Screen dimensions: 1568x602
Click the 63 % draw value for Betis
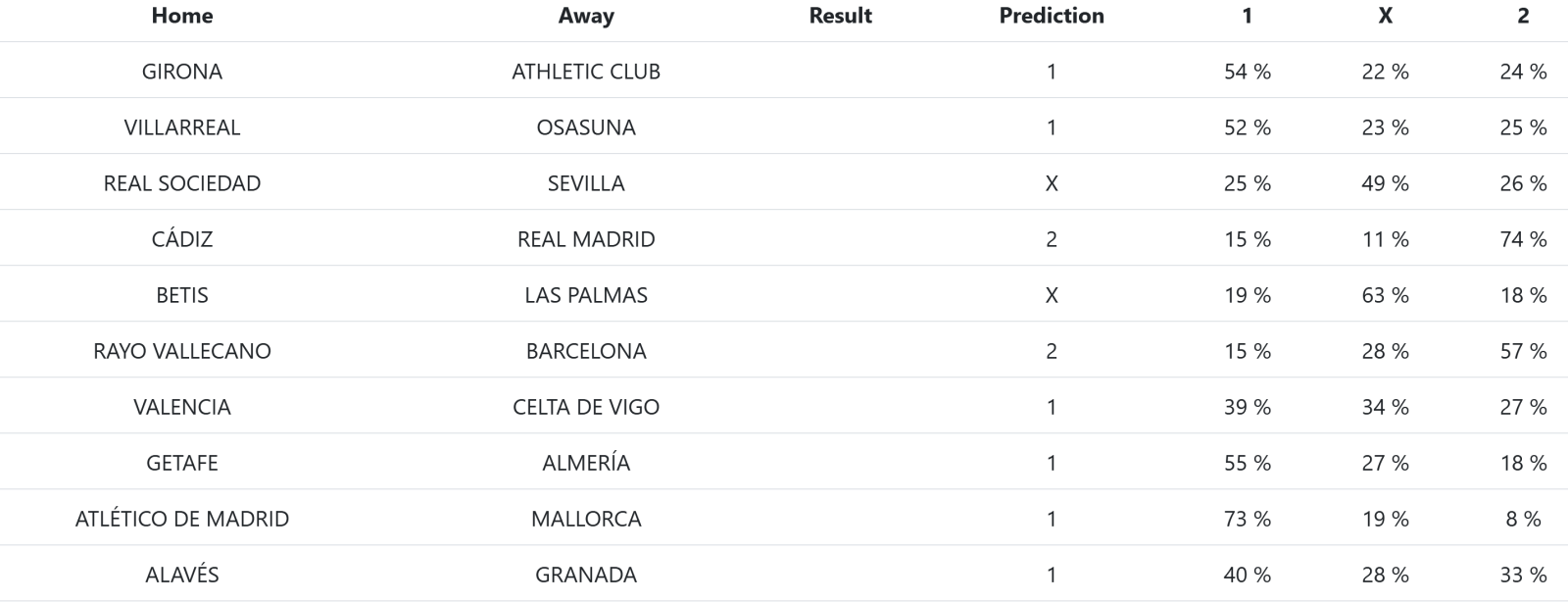pos(1385,295)
